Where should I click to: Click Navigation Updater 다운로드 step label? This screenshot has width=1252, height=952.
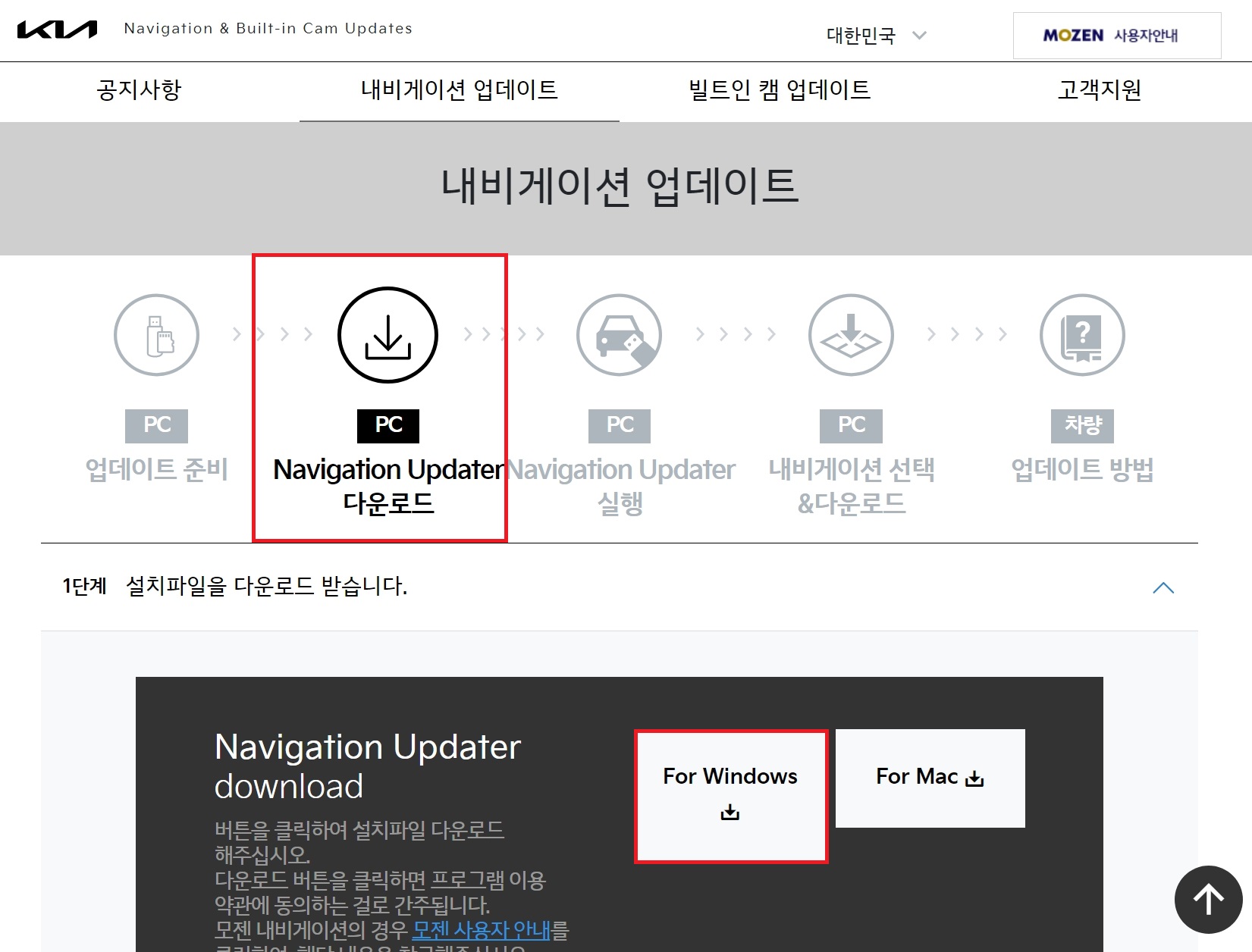point(388,486)
